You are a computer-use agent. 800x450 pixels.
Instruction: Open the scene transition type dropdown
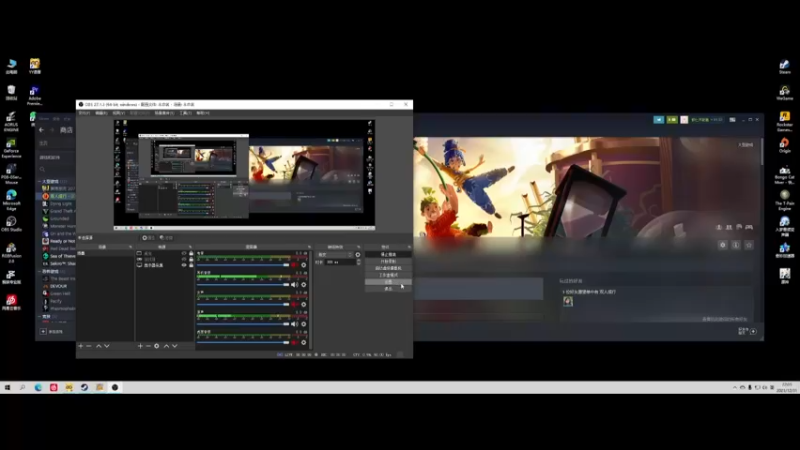pyautogui.click(x=334, y=255)
